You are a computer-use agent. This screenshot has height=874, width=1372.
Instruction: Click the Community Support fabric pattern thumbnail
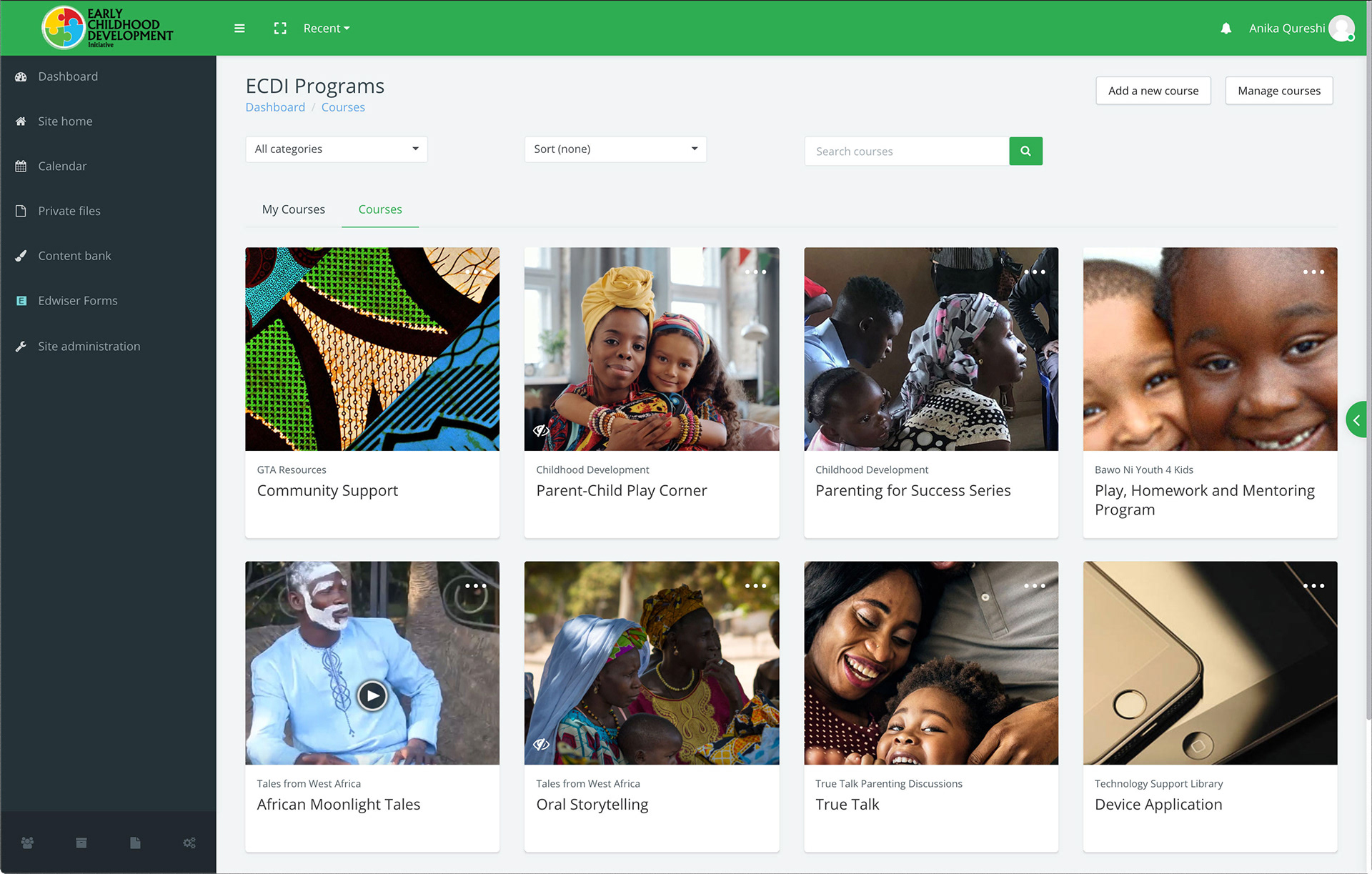click(372, 349)
